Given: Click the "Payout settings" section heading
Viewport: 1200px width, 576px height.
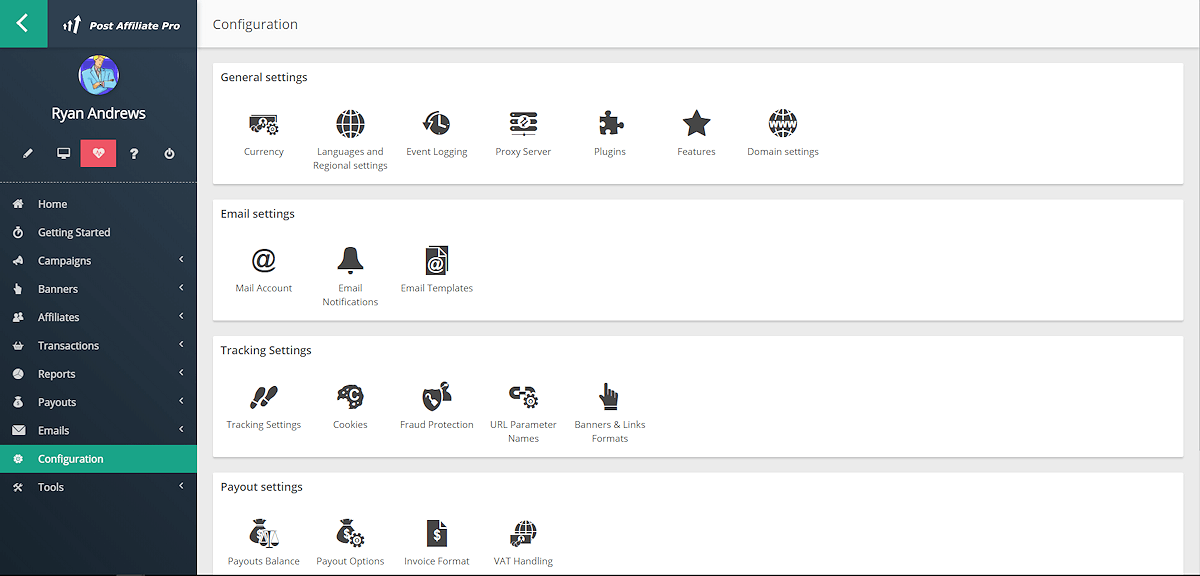Looking at the screenshot, I should click(262, 487).
